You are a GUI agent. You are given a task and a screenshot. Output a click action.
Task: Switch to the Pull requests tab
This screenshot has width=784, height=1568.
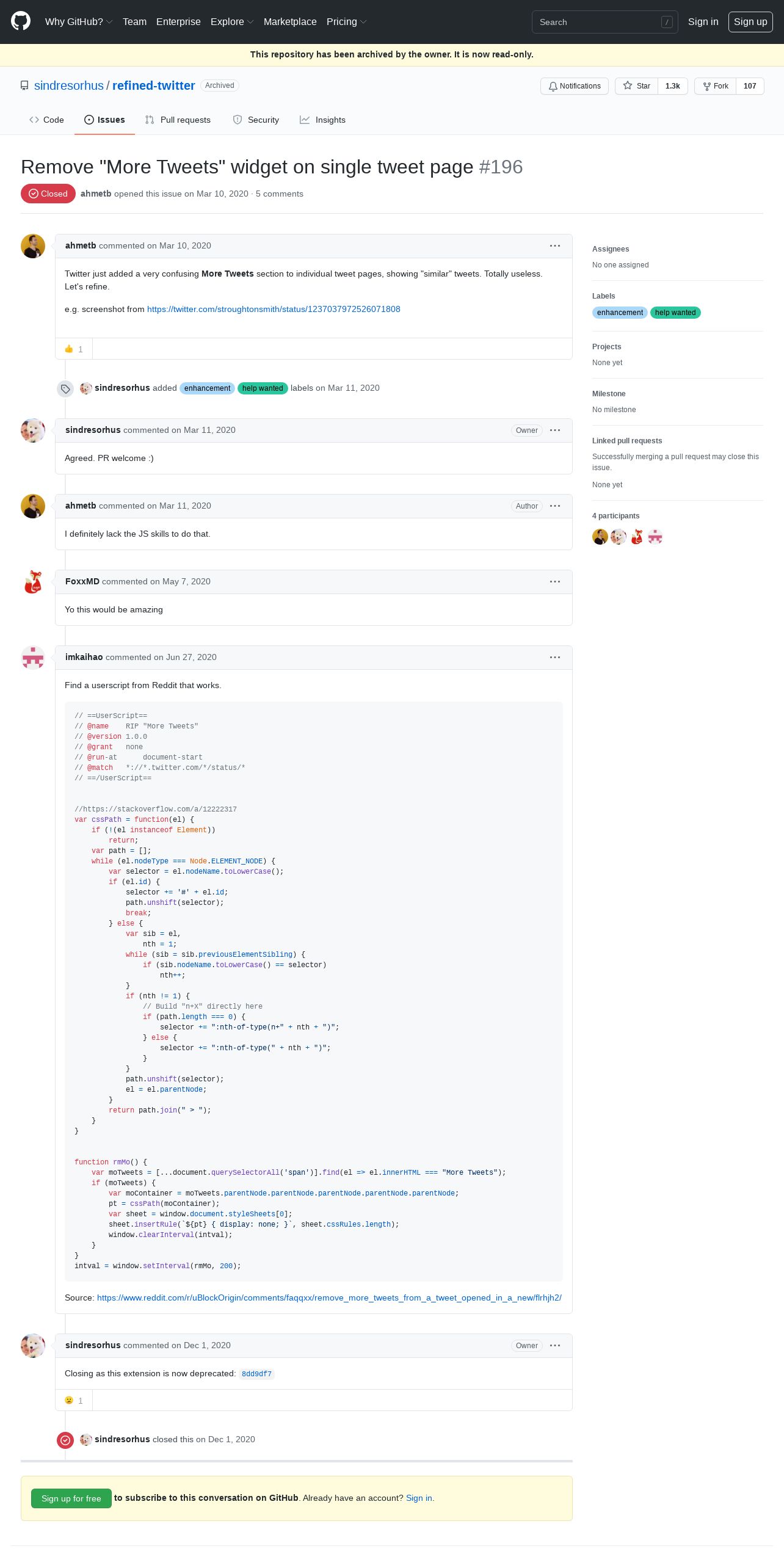pyautogui.click(x=178, y=120)
